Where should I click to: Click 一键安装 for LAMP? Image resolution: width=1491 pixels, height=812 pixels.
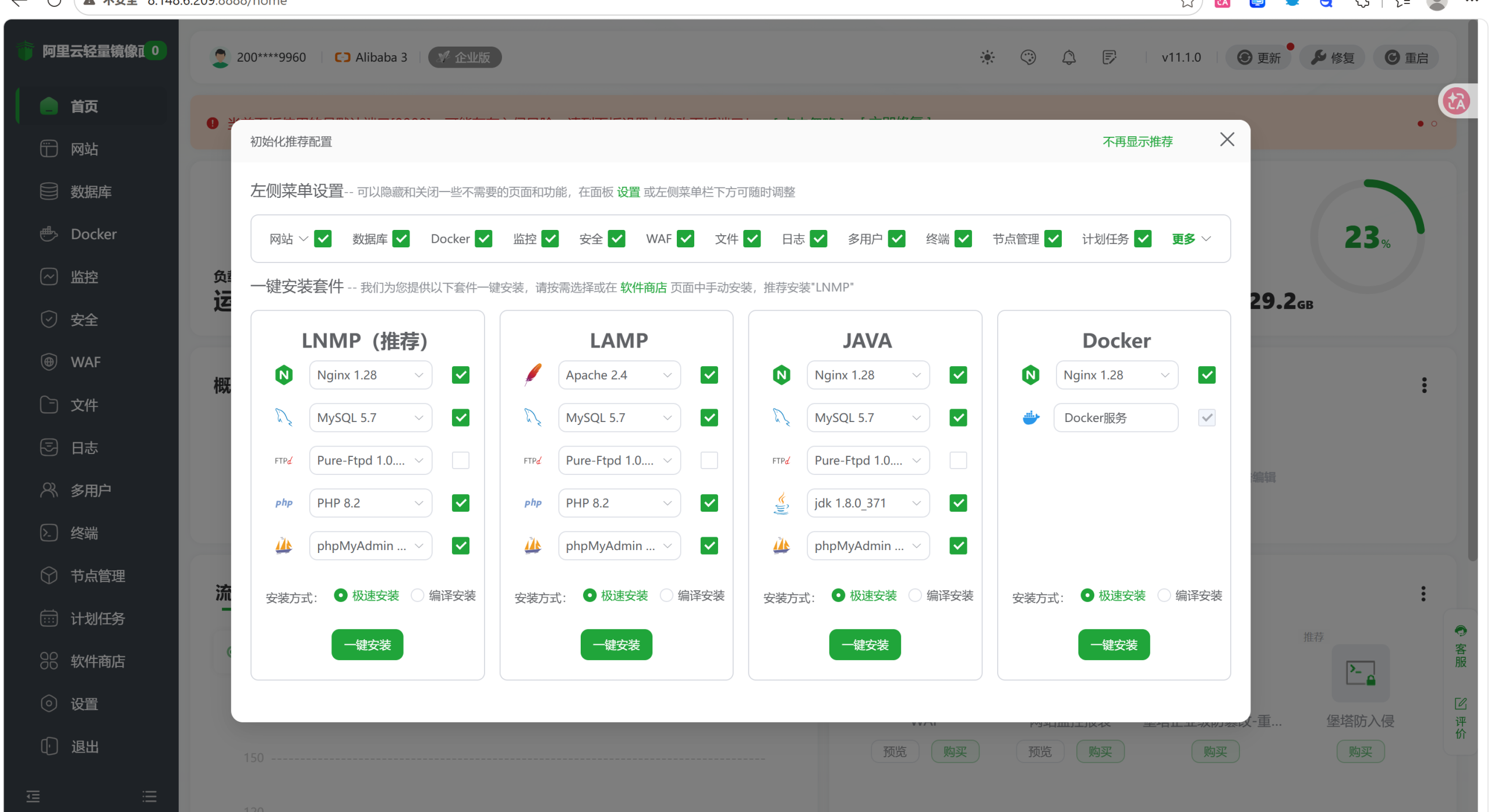pyautogui.click(x=616, y=644)
